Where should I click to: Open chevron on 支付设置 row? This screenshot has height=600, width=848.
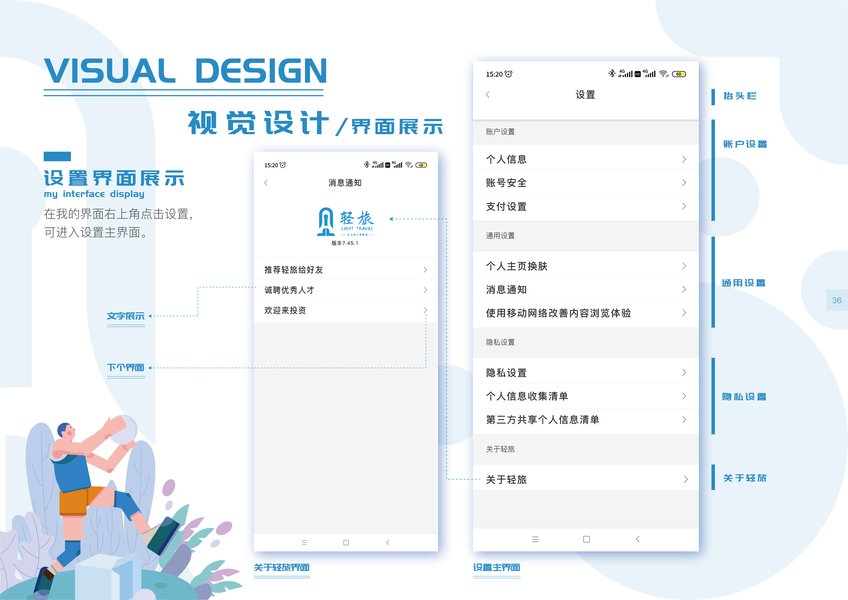pyautogui.click(x=684, y=206)
